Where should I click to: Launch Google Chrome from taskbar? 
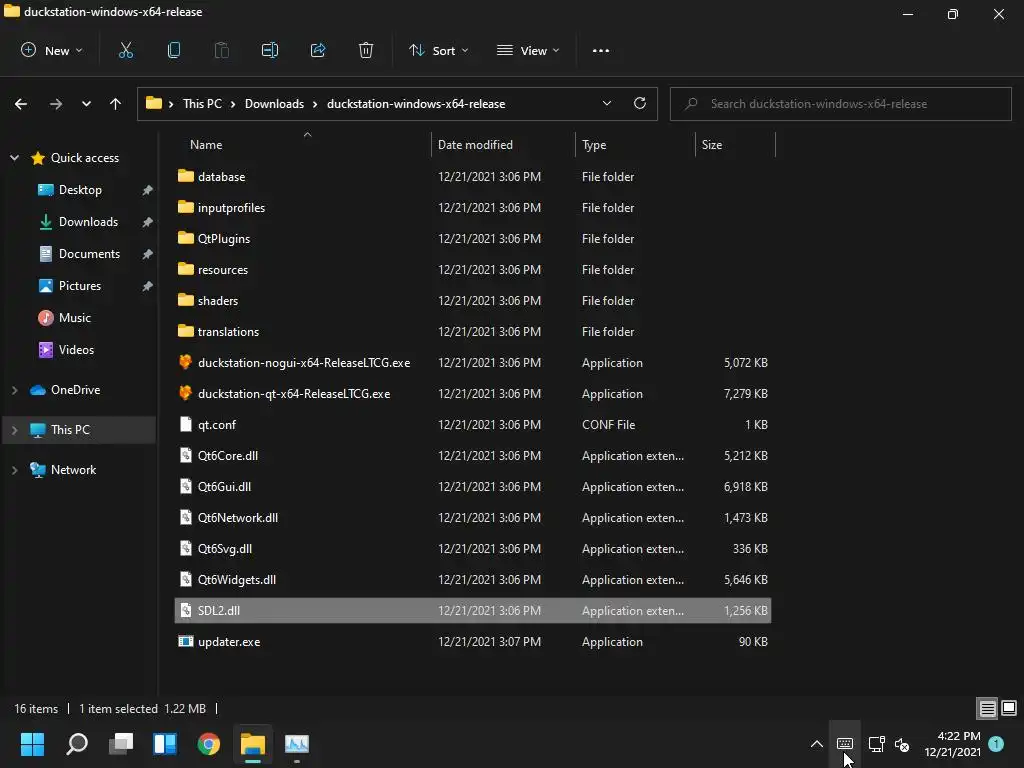tap(209, 744)
